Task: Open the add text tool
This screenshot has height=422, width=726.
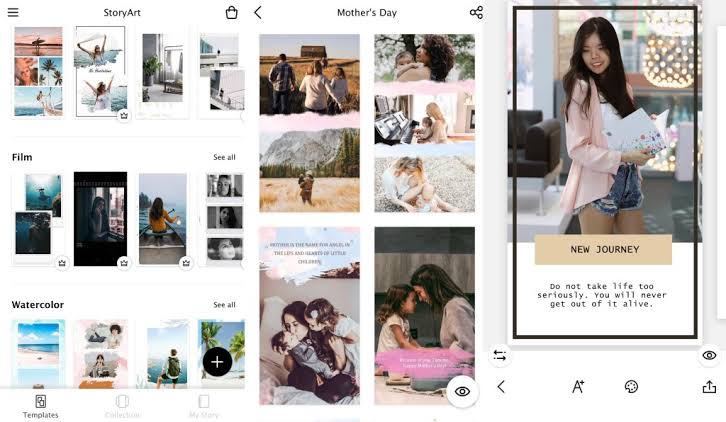Action: [x=578, y=386]
